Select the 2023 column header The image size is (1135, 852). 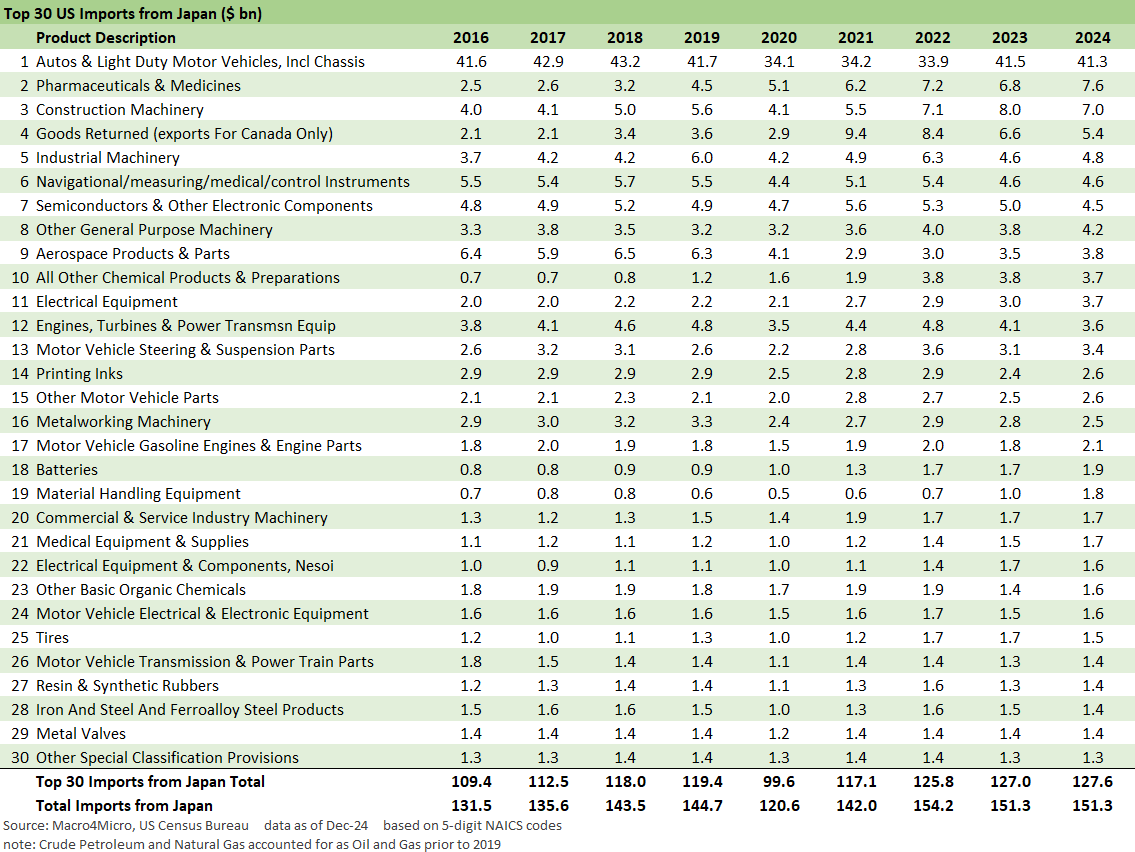pyautogui.click(x=1010, y=38)
